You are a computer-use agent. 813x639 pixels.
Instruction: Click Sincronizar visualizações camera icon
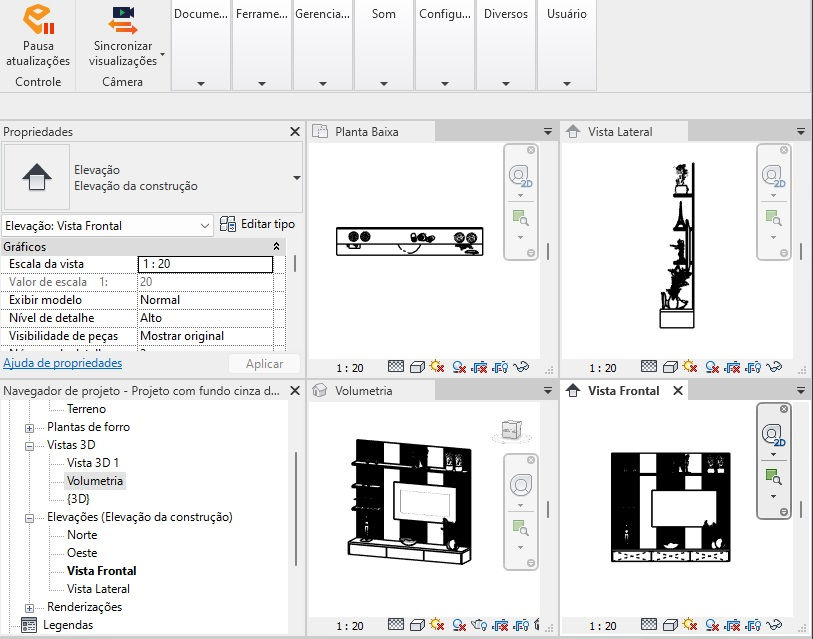tap(123, 20)
